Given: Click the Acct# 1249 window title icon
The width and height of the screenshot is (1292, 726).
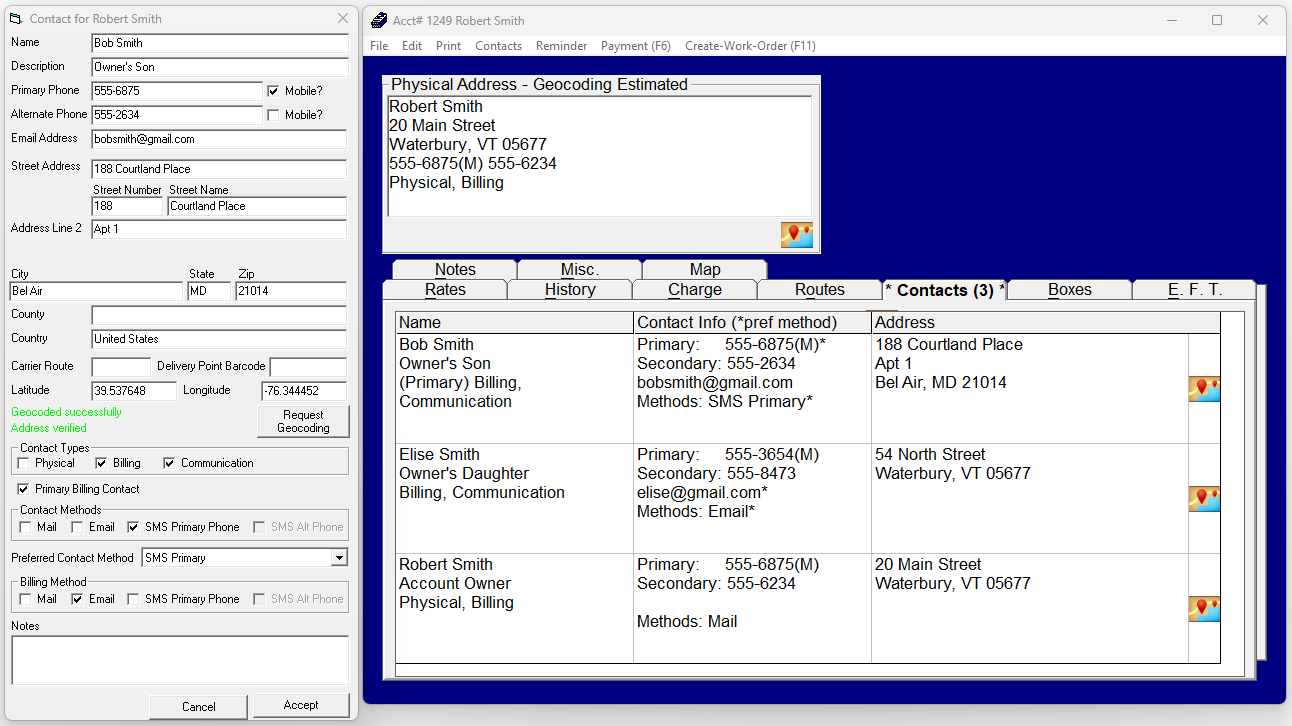Looking at the screenshot, I should click(x=378, y=20).
